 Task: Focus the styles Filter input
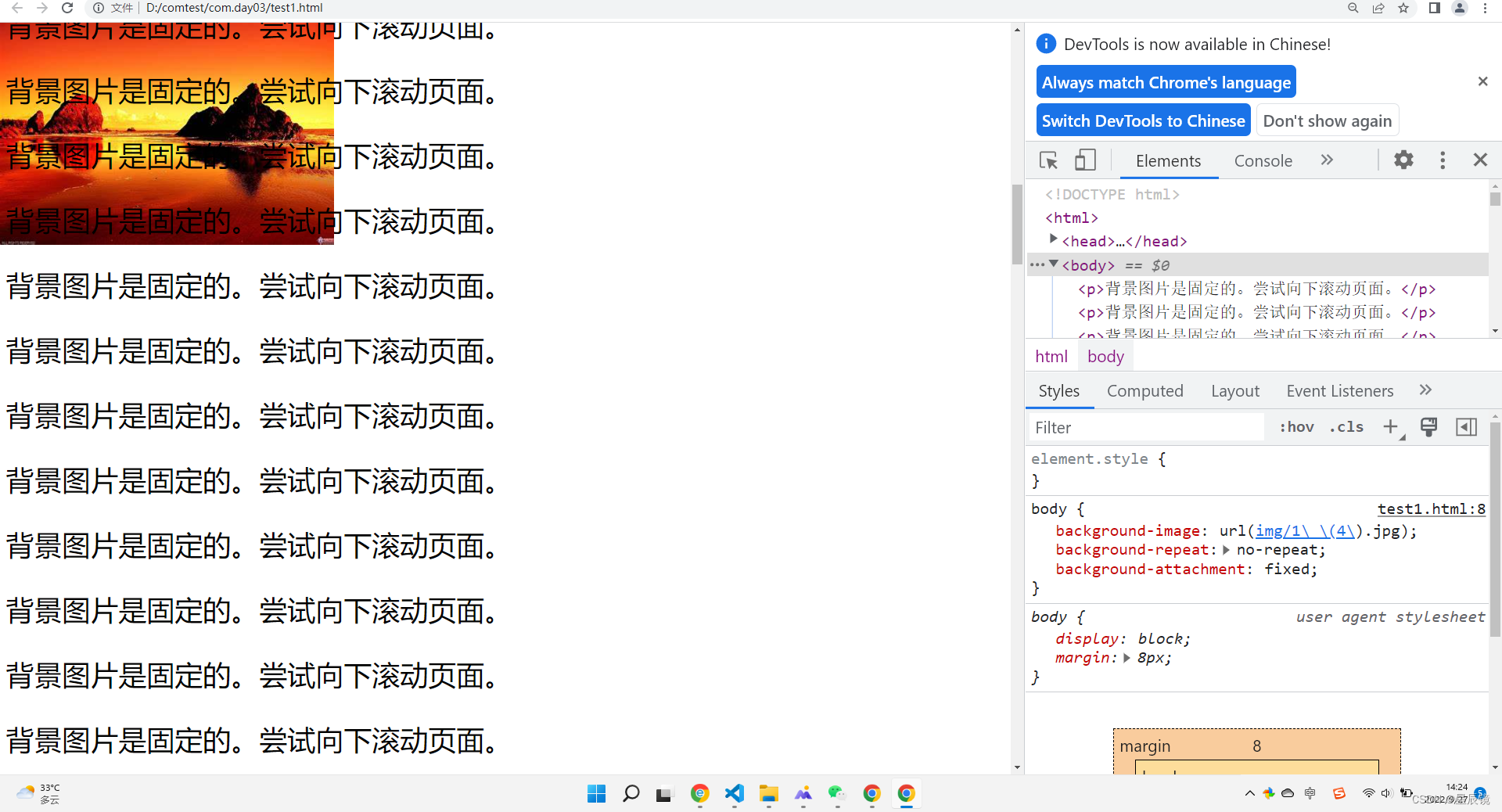pyautogui.click(x=1145, y=427)
